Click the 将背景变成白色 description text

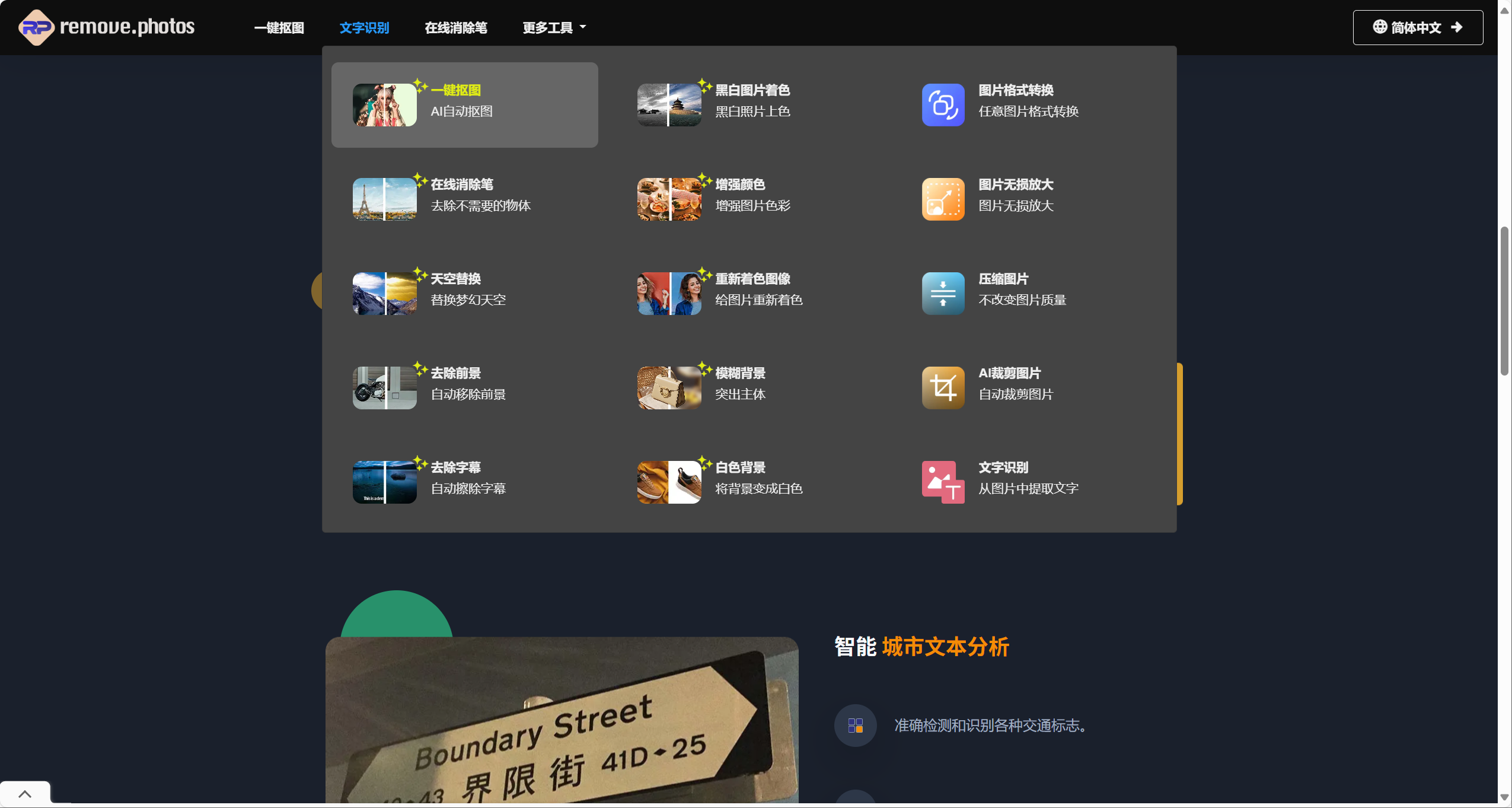759,489
